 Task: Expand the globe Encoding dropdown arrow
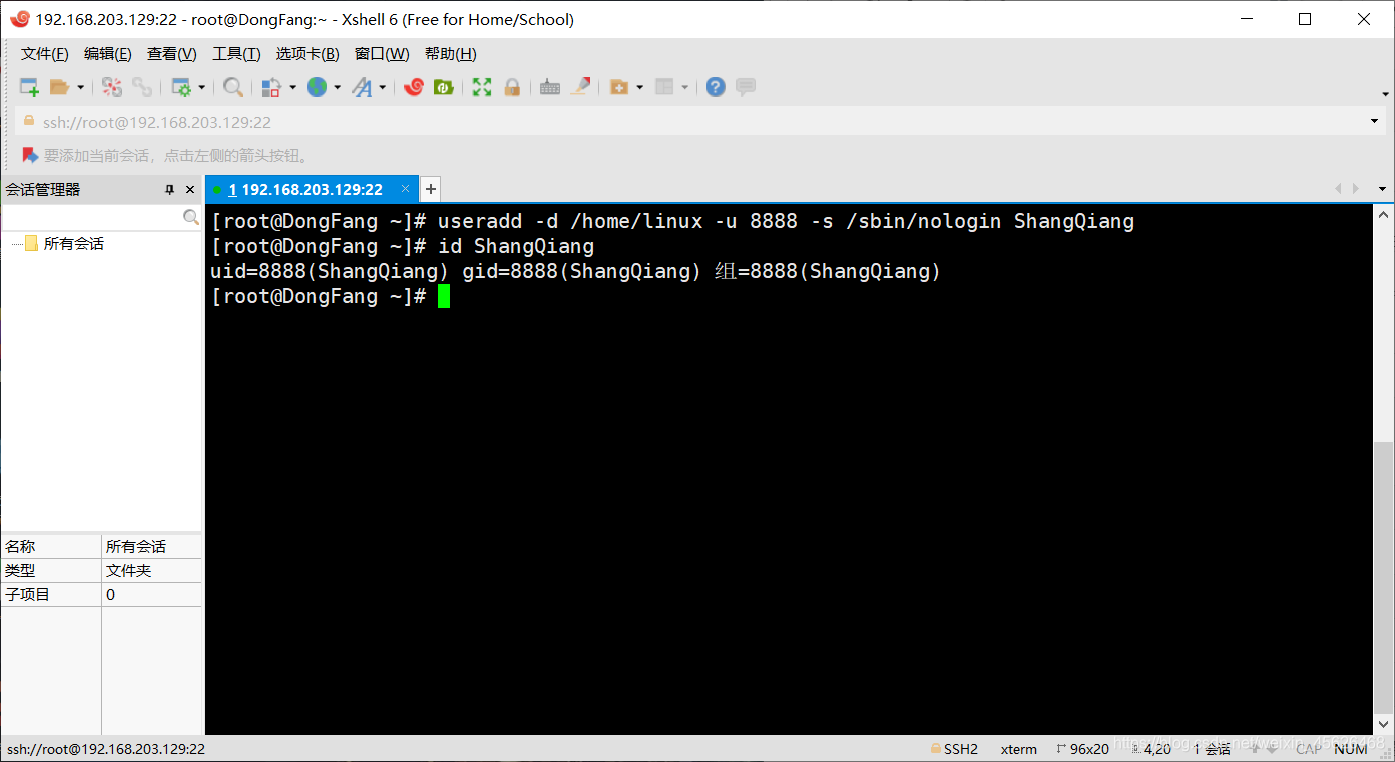pos(337,88)
